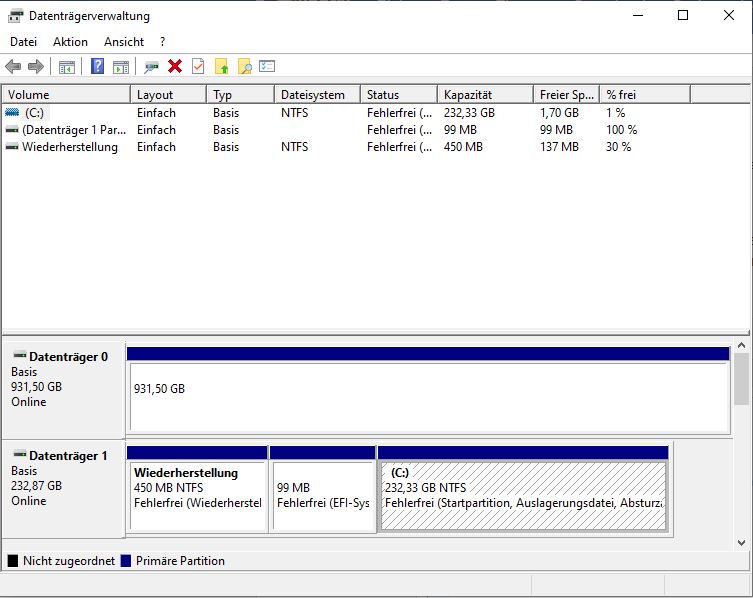Select the 99 MB EFI system partition block
This screenshot has height=598, width=753.
(323, 488)
